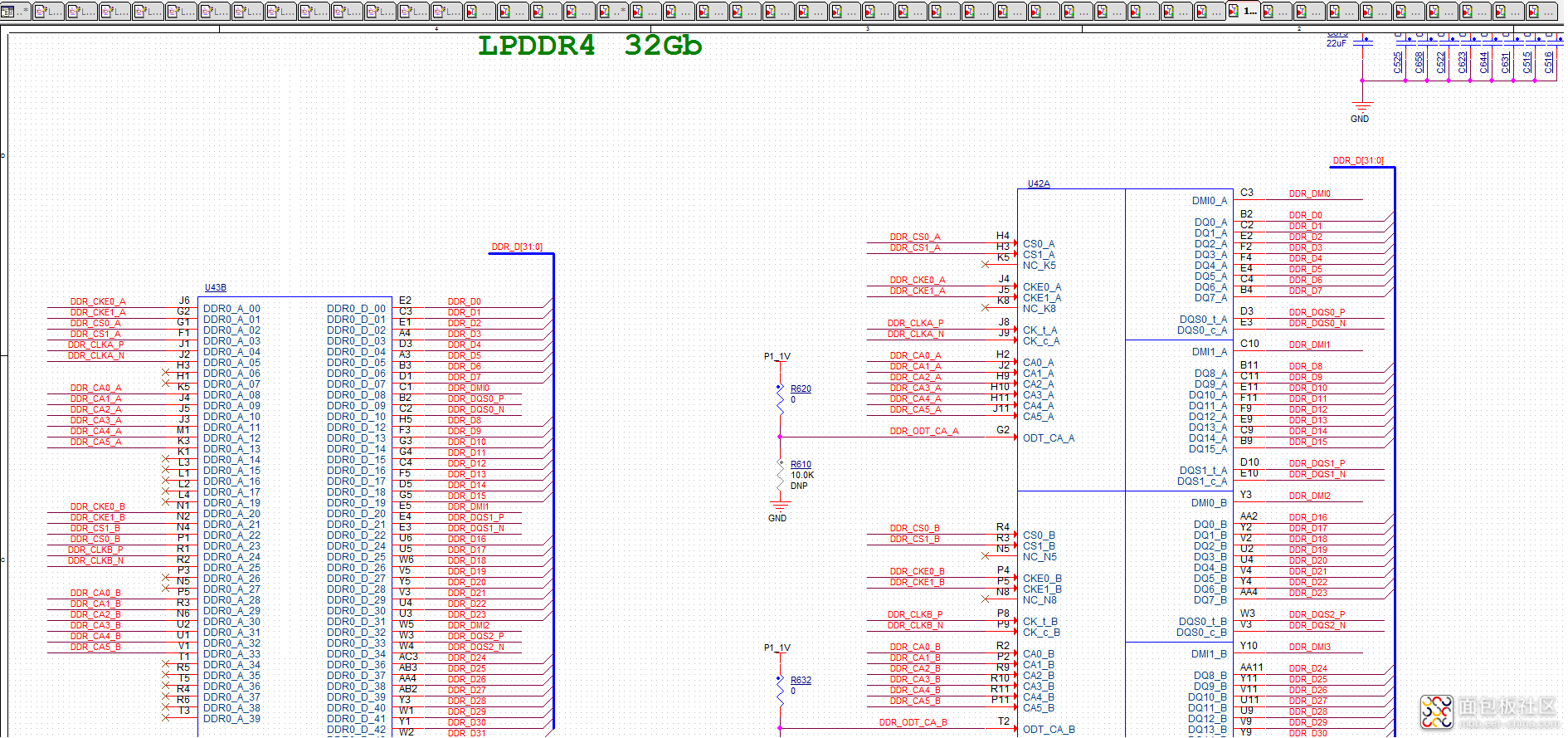Select the DMI0_A pin name on U42A

click(x=1210, y=201)
